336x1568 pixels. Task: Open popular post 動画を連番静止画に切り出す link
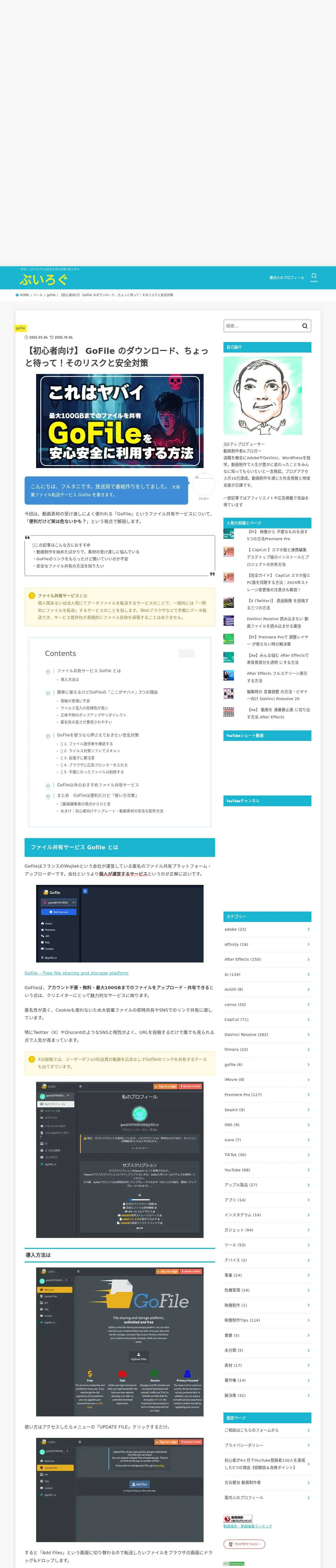click(x=279, y=713)
